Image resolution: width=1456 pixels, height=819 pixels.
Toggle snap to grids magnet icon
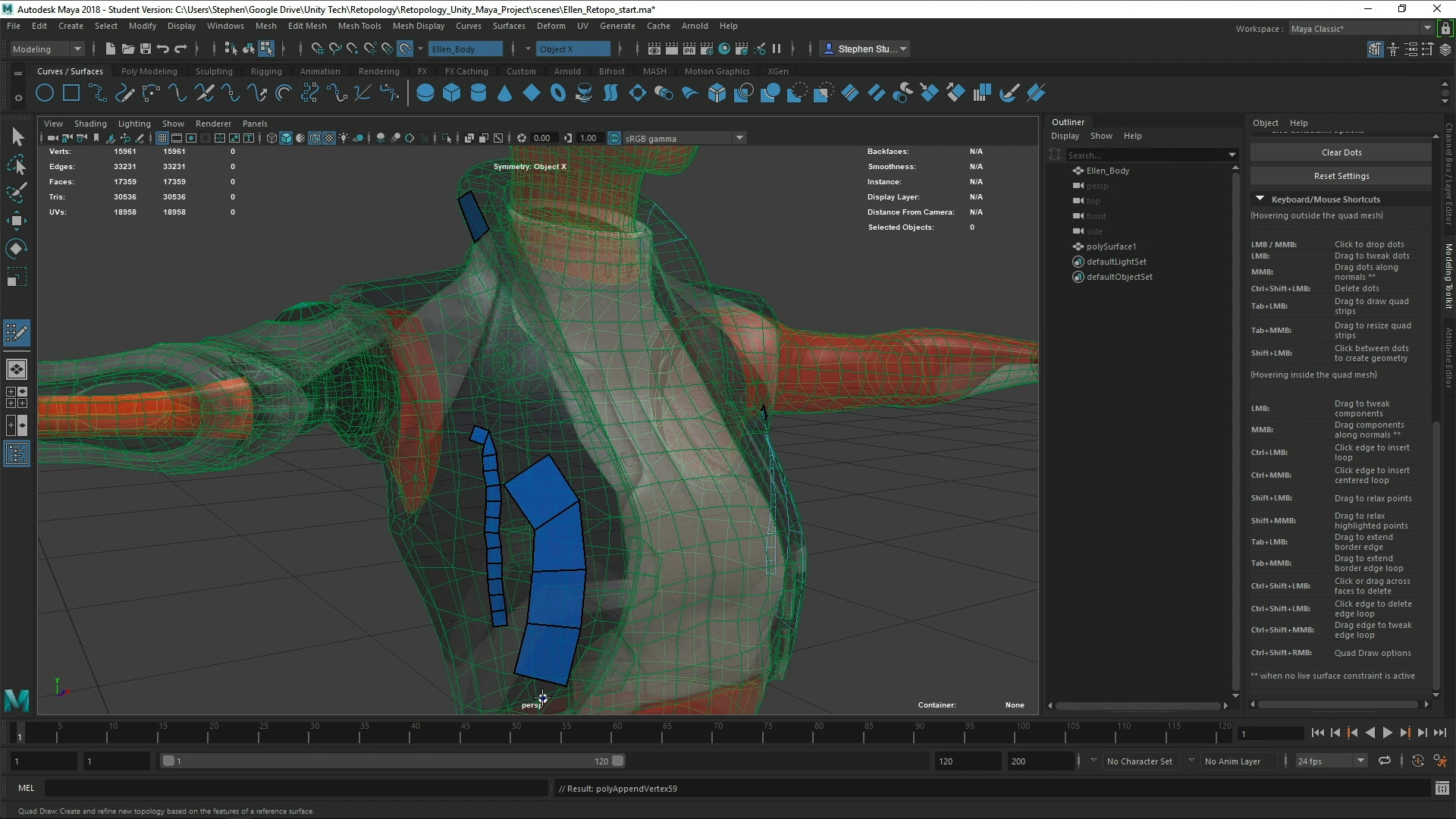point(318,49)
